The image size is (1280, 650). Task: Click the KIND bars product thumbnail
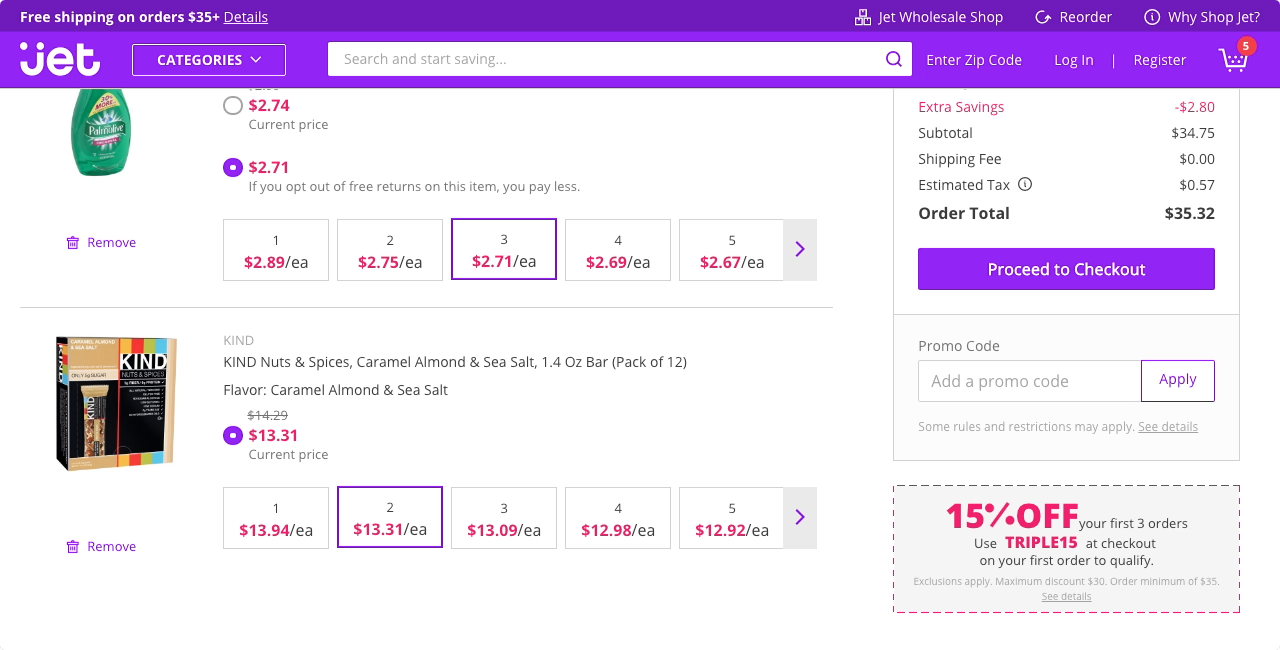116,404
